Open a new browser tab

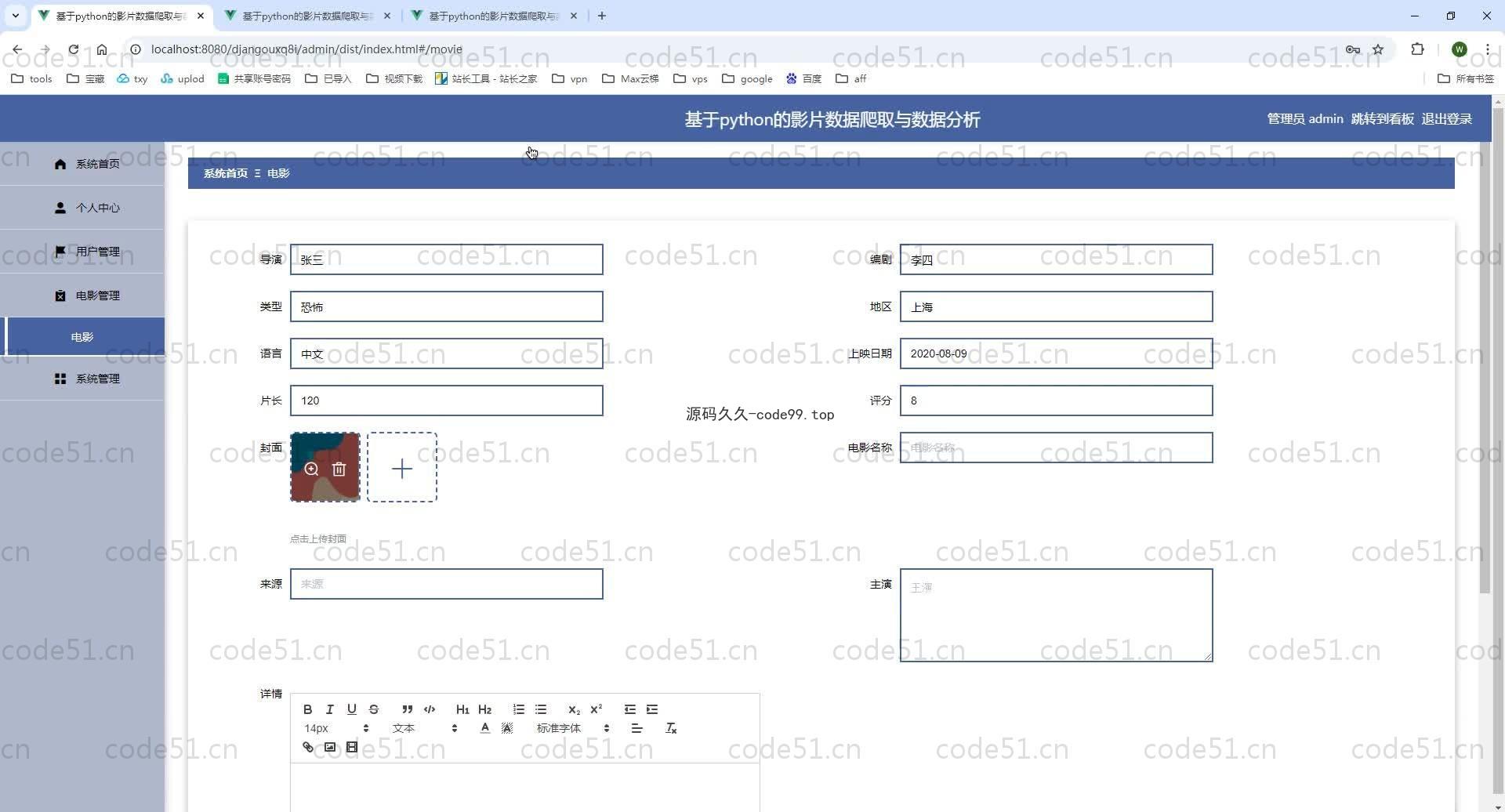(601, 16)
